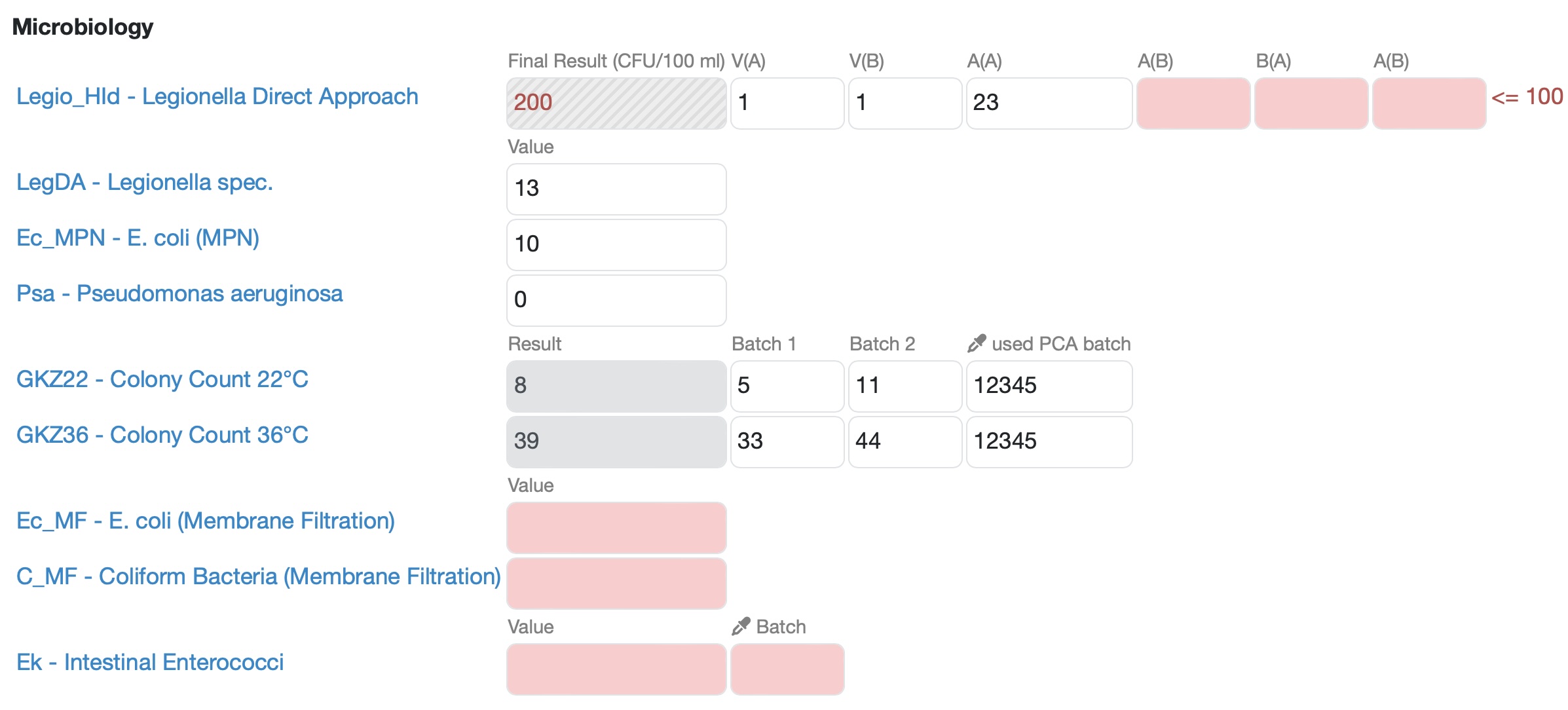Focus GKZ36 Batch 1 field showing 33

[x=787, y=441]
